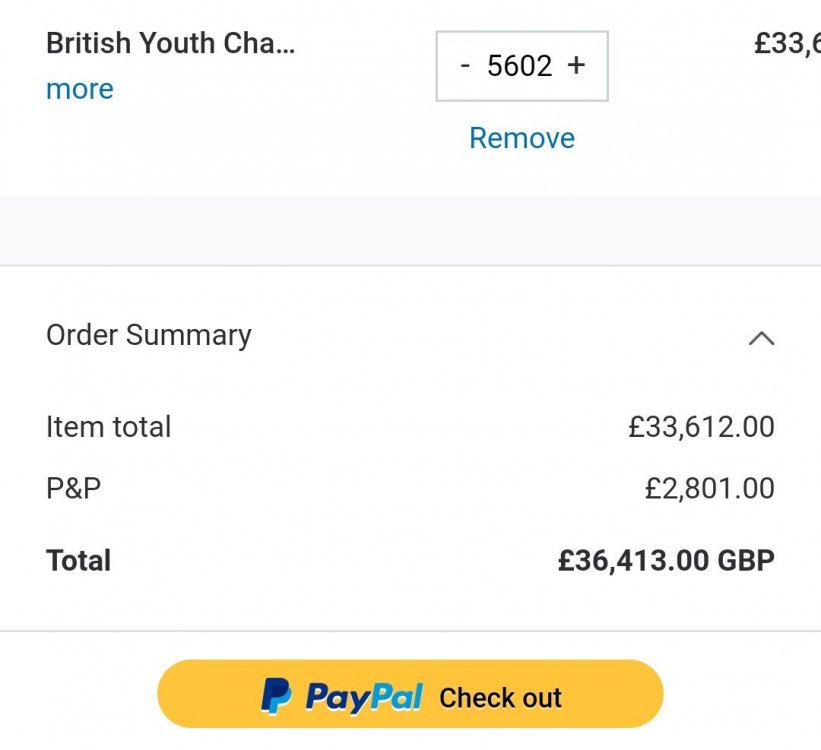Collapse Order Summary using the chevron
Viewport: 821px width, 750px height.
(x=761, y=338)
